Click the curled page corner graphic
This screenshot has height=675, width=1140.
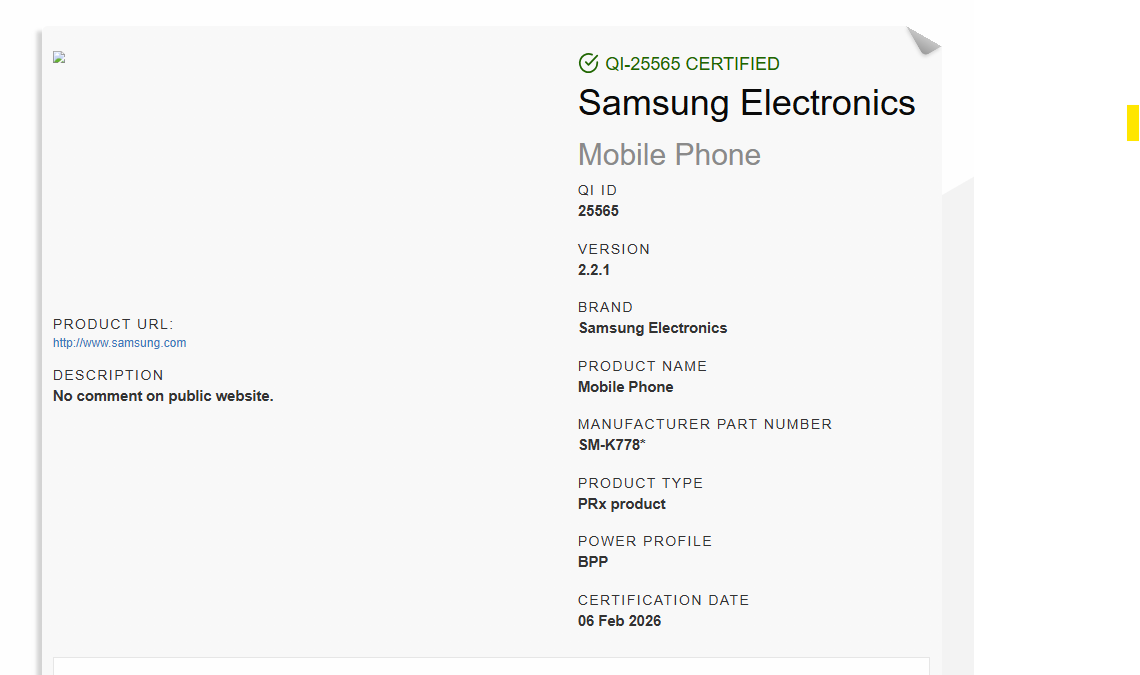[923, 41]
